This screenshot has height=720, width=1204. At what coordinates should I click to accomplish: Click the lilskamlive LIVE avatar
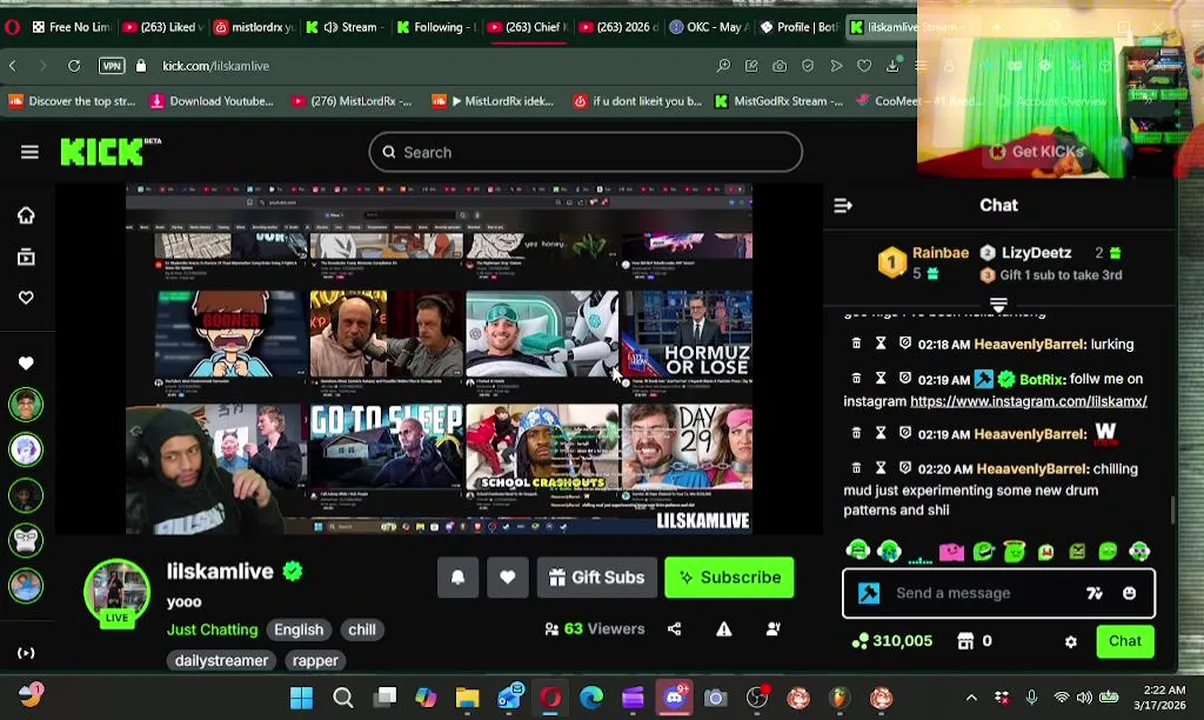[117, 592]
